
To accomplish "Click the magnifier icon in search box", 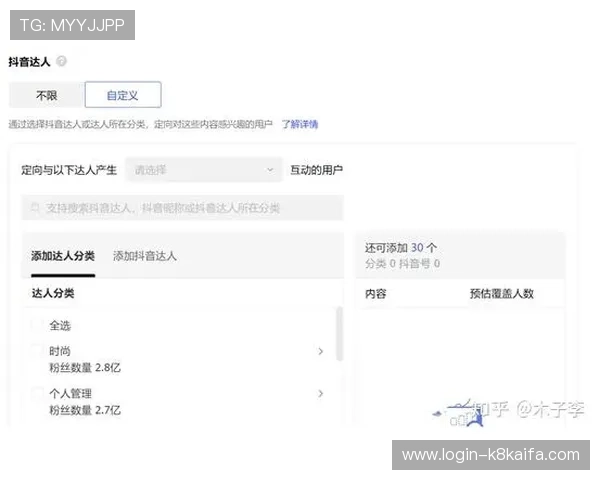I will pos(35,208).
